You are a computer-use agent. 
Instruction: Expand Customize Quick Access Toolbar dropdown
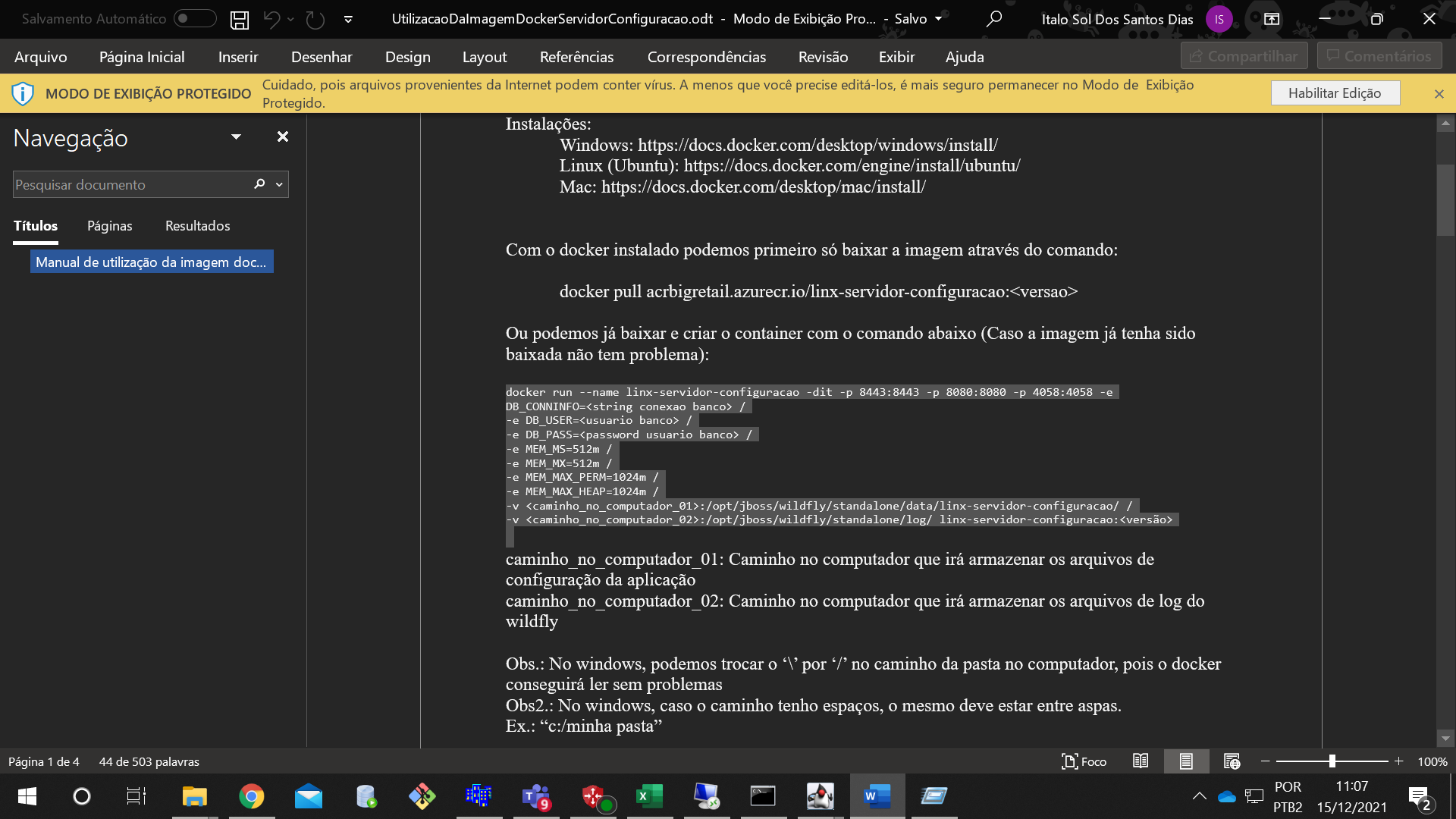click(348, 20)
